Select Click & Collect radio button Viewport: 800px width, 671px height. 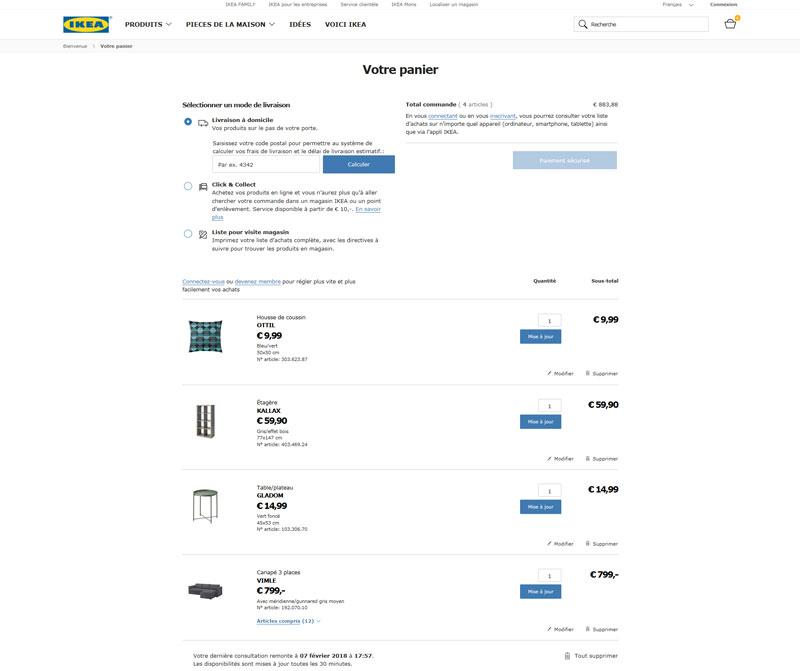tap(188, 186)
